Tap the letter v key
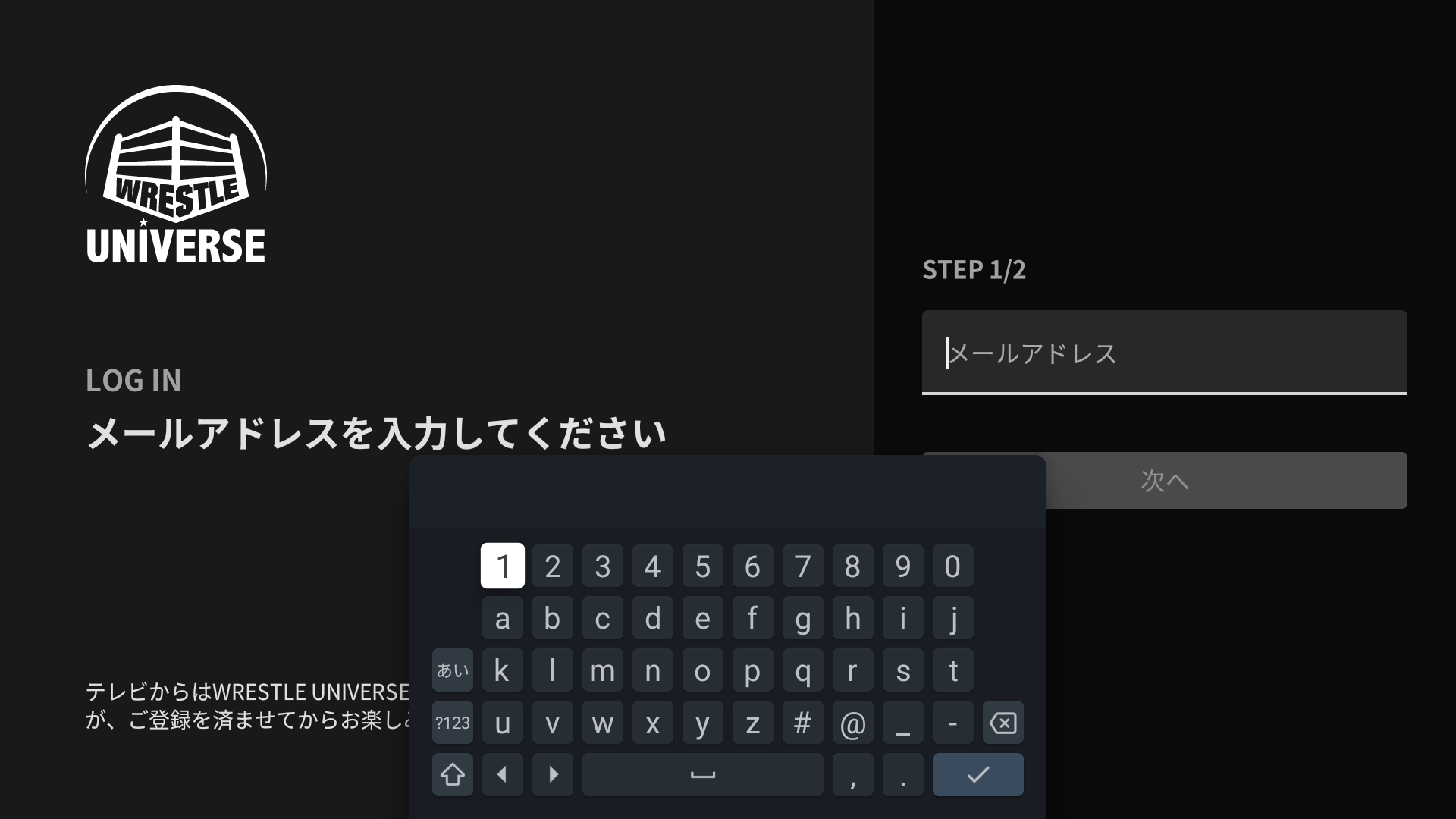1456x819 pixels. click(552, 723)
